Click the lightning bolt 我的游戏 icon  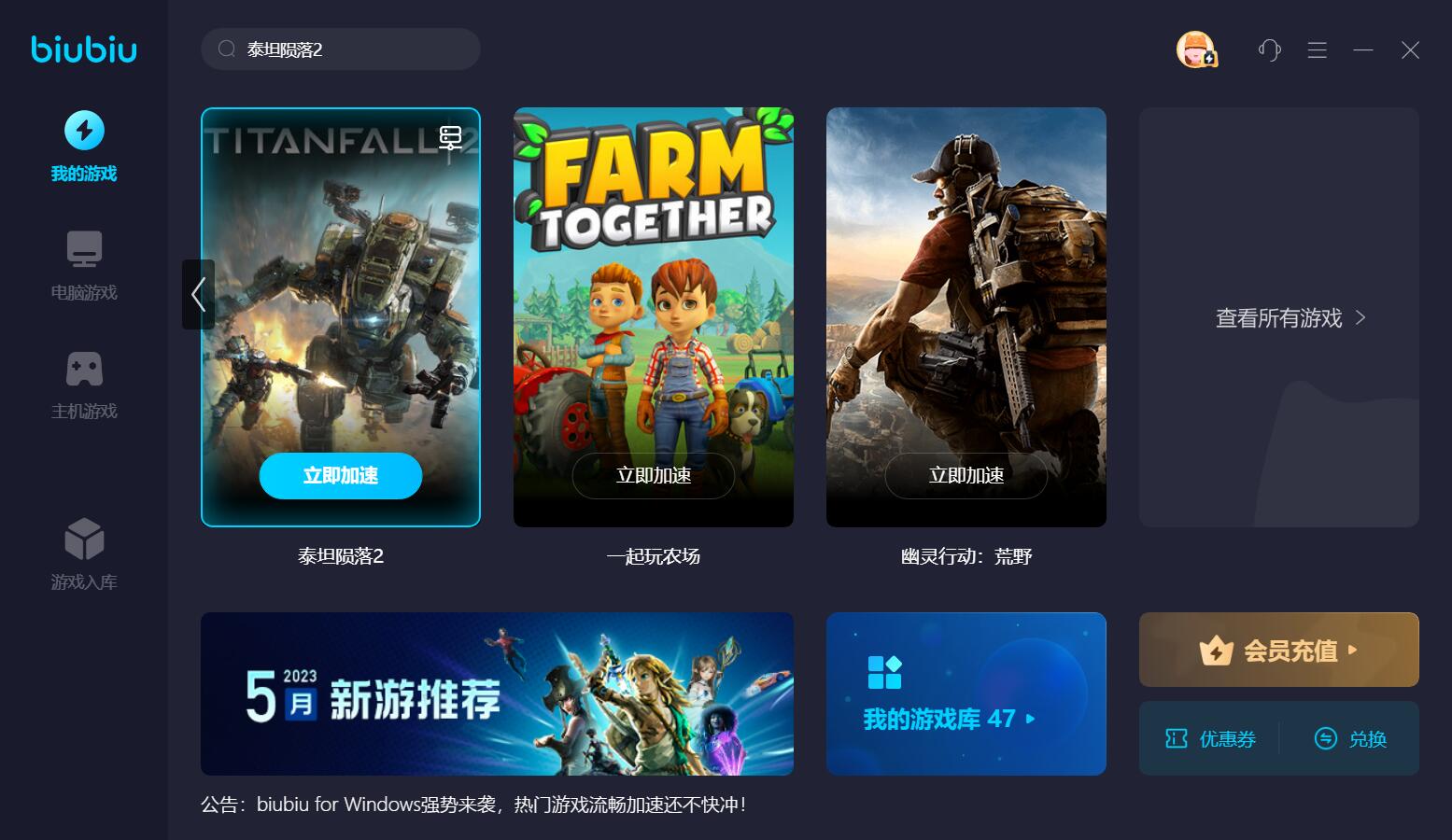pos(84,130)
